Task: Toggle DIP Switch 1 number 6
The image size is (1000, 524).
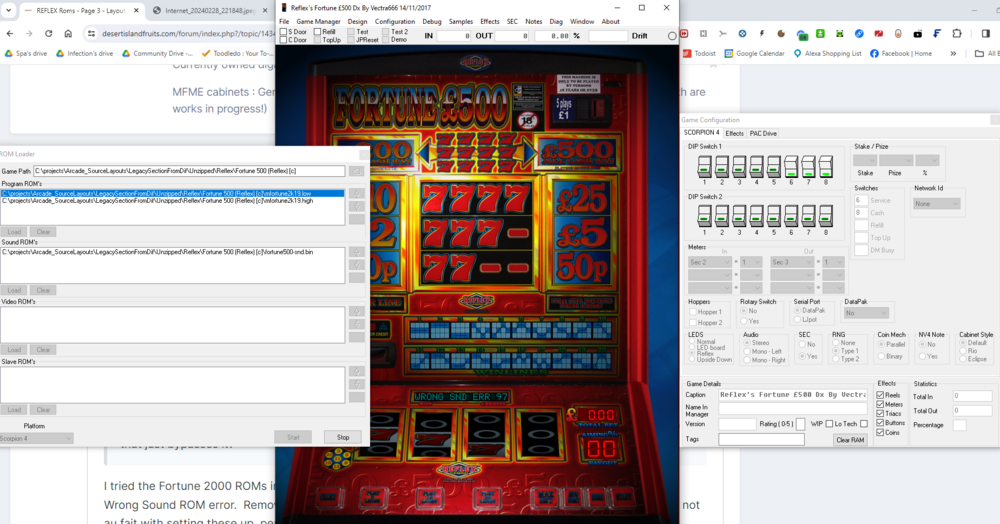Action: click(791, 166)
